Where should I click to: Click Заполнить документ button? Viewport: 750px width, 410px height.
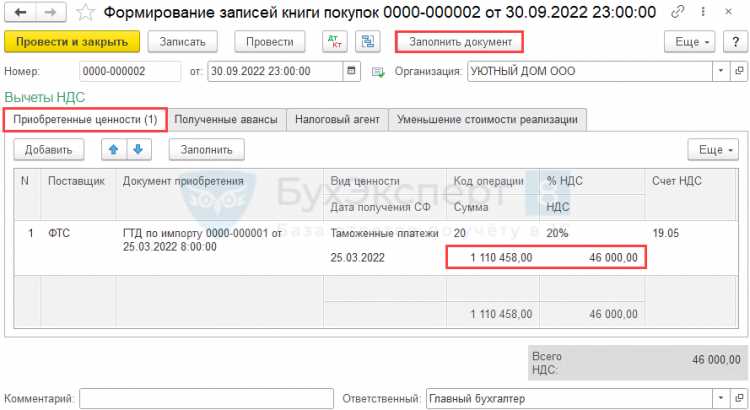tap(460, 42)
